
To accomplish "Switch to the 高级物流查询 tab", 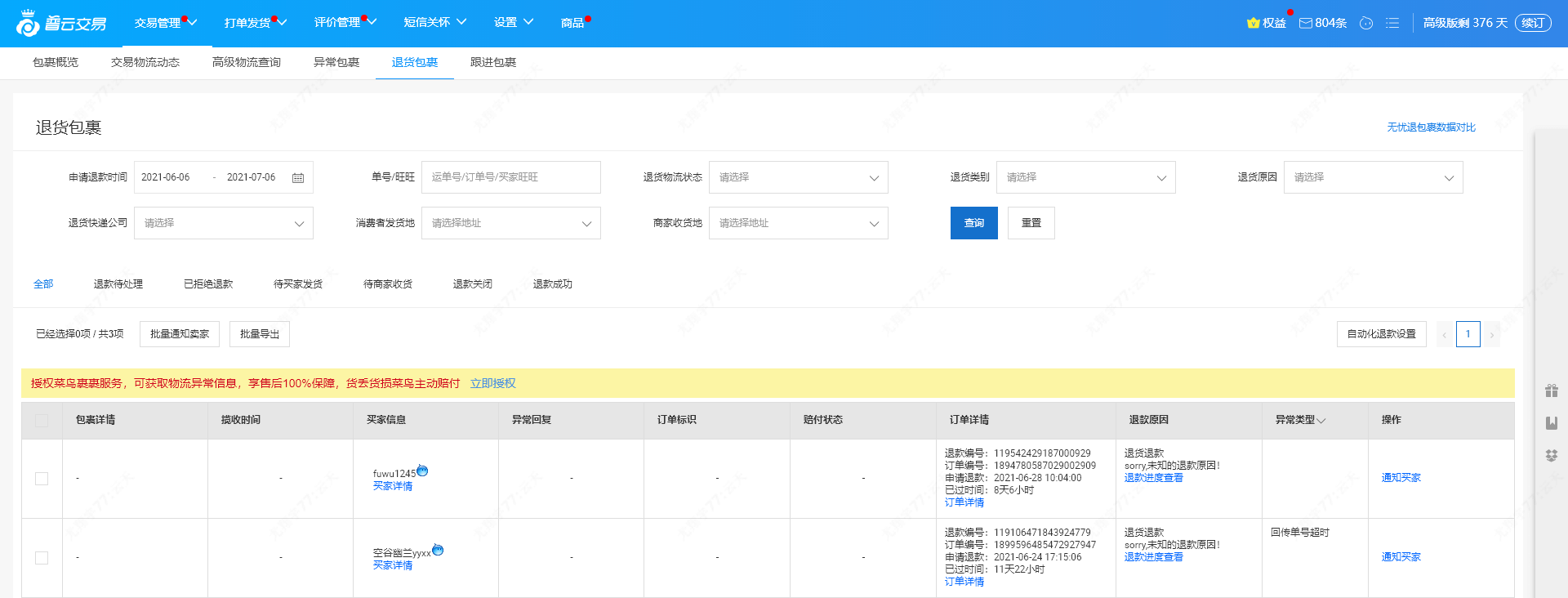I will click(247, 62).
